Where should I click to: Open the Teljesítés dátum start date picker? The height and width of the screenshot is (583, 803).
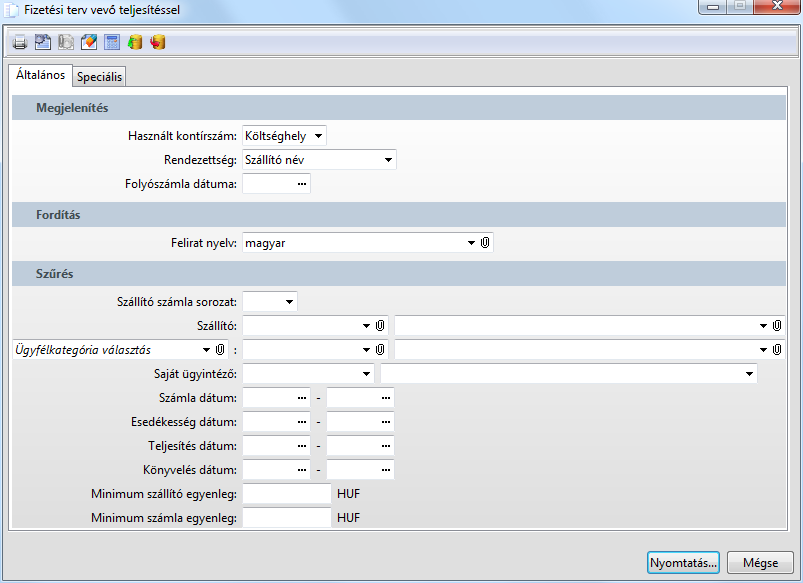302,446
